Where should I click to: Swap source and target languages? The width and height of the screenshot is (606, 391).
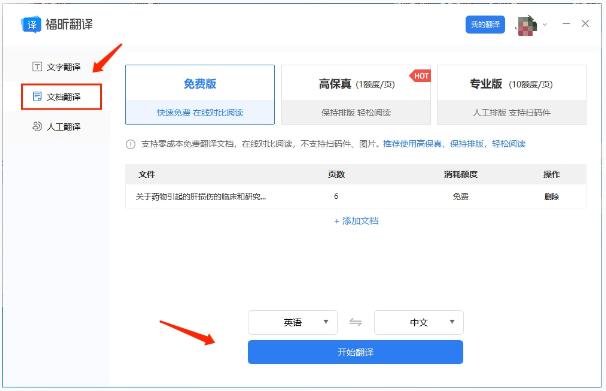coord(356,322)
